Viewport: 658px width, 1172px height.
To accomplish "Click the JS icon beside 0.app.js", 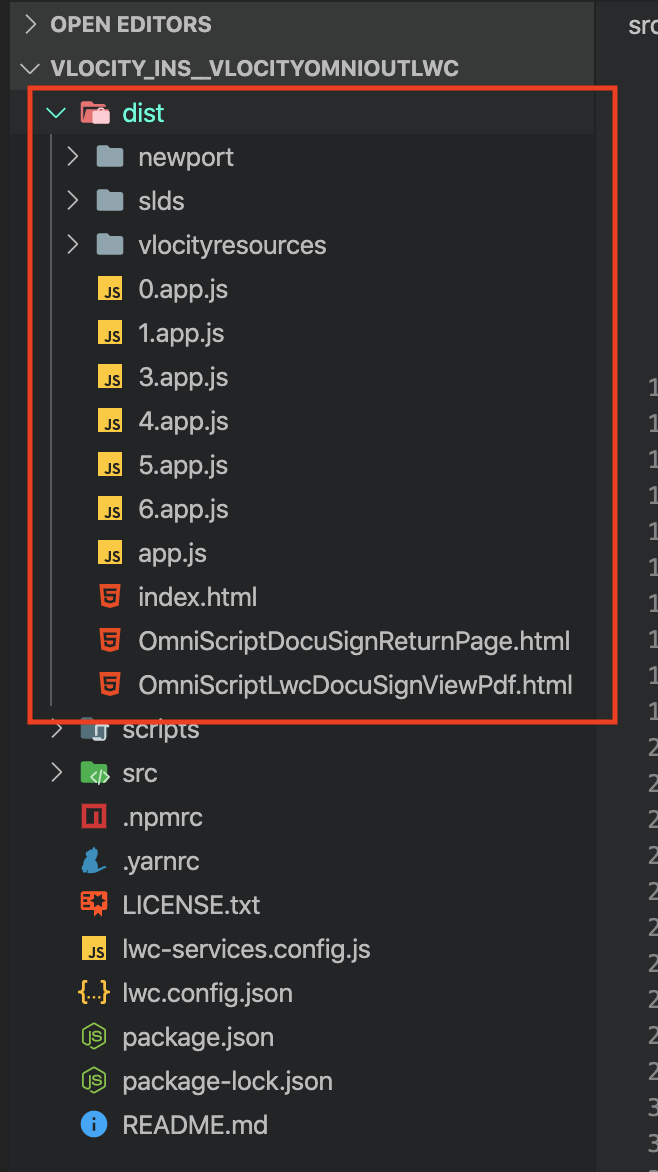I will click(110, 289).
